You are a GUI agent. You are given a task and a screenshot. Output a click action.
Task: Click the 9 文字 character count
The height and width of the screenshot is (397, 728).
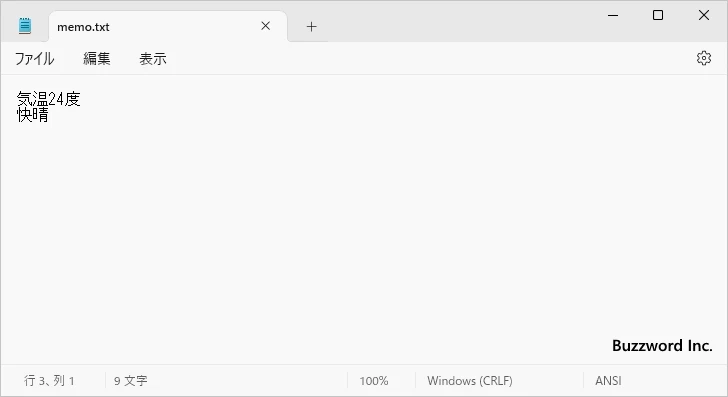pos(130,381)
